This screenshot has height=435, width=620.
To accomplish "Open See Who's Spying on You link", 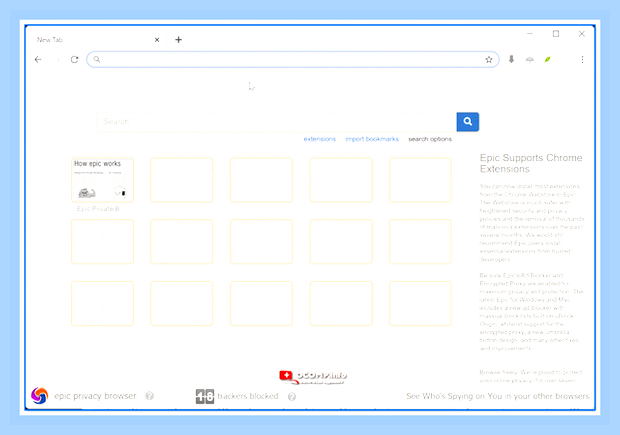I will coord(497,396).
